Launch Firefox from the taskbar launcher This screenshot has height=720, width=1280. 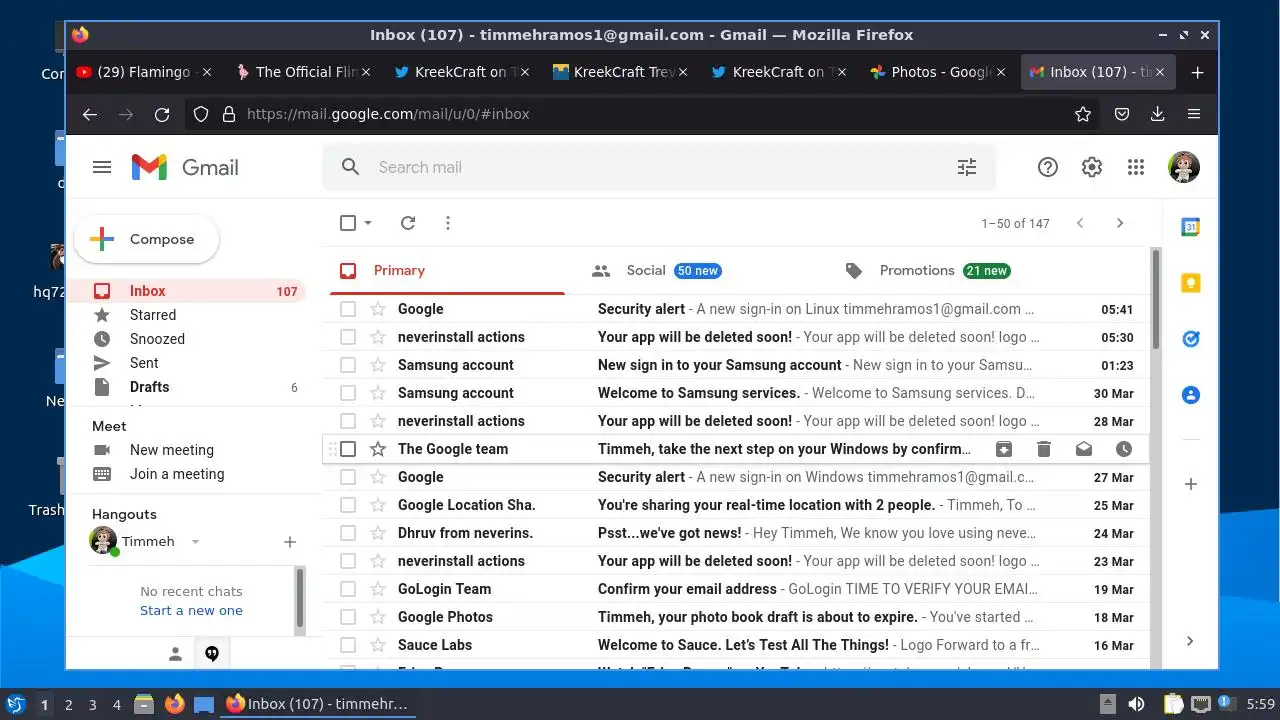[x=174, y=705]
